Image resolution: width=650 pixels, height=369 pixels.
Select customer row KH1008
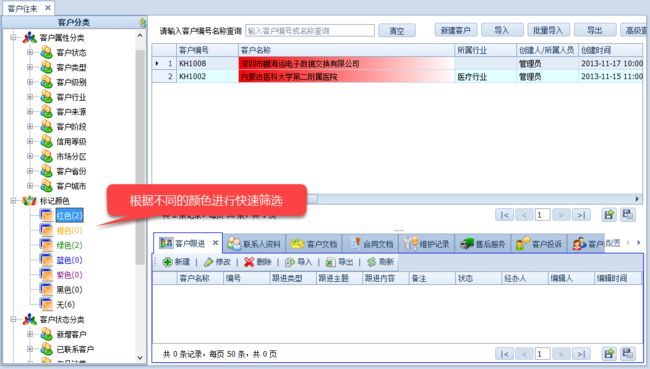coord(397,63)
